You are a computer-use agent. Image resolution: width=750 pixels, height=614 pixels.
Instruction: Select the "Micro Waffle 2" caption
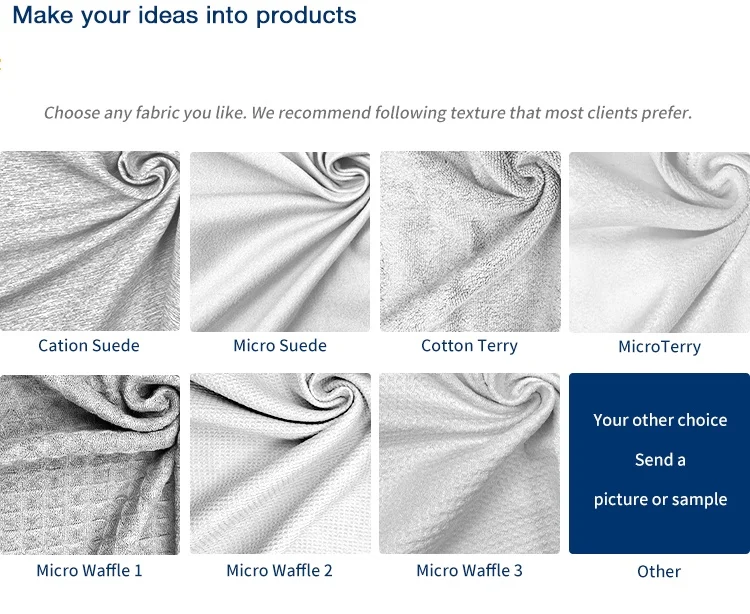[x=279, y=571]
